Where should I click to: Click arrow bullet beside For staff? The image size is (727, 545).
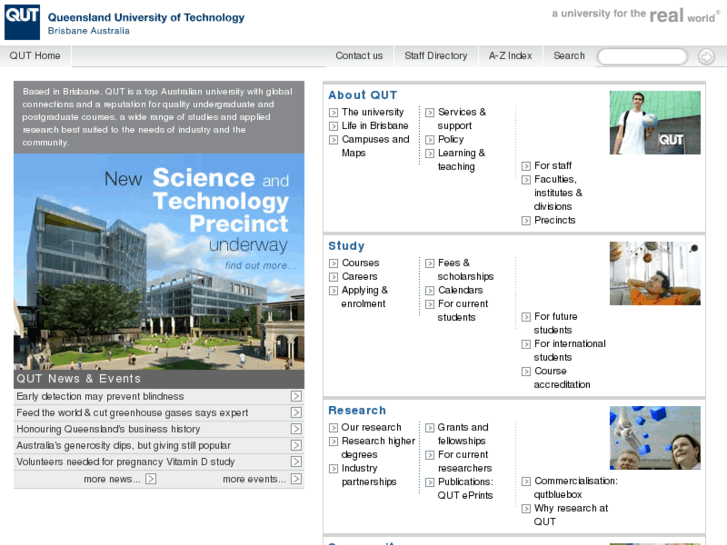(x=526, y=166)
